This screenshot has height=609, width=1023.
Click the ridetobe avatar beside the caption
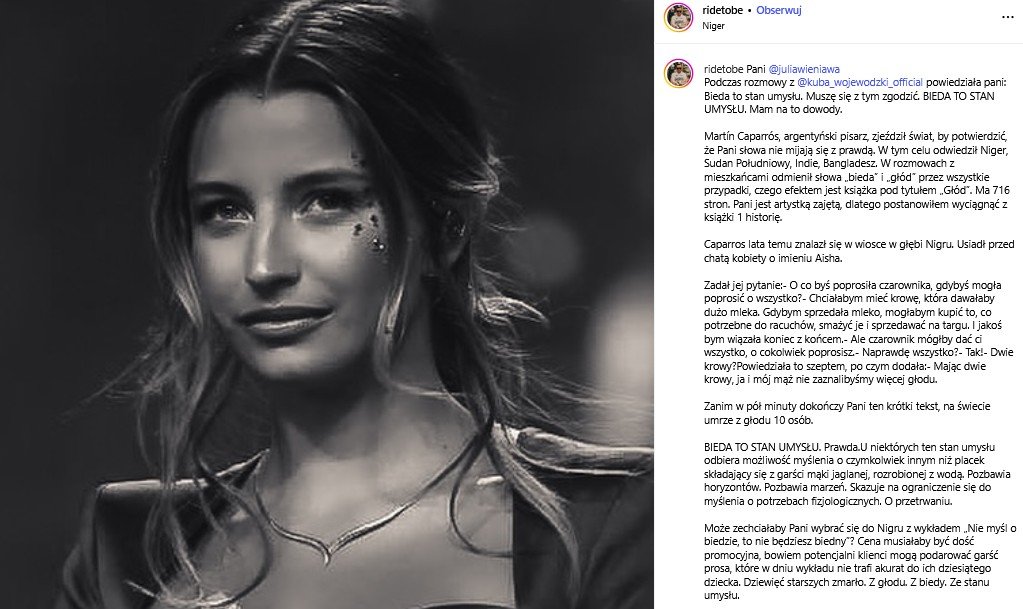pyautogui.click(x=678, y=73)
